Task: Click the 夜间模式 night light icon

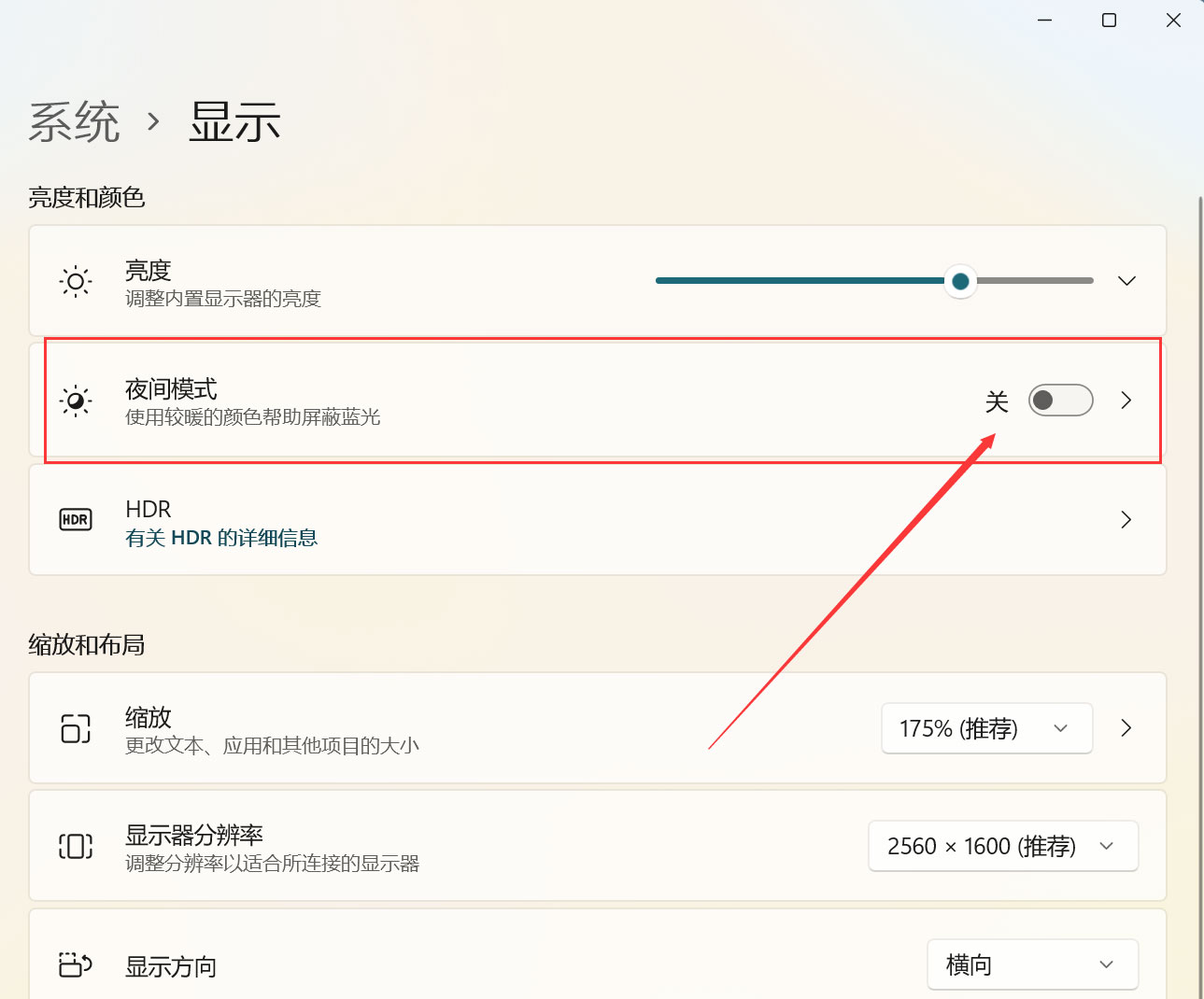Action: pyautogui.click(x=75, y=401)
